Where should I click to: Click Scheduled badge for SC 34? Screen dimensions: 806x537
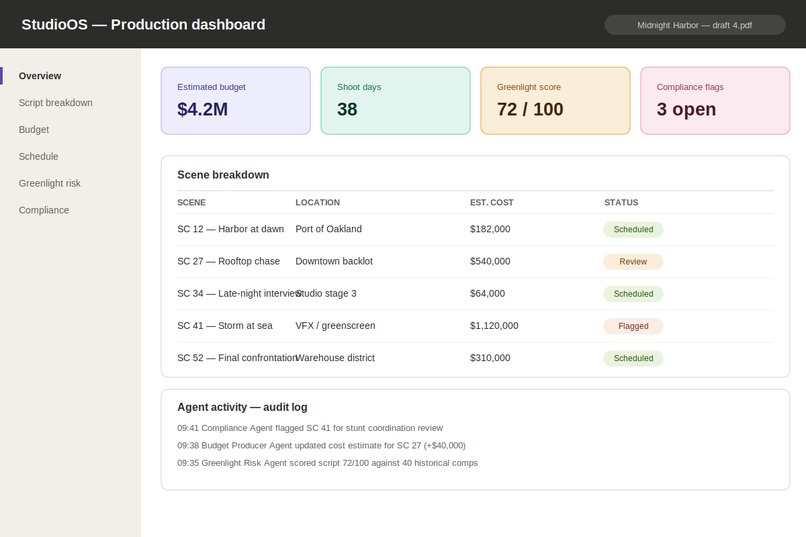[x=633, y=294]
